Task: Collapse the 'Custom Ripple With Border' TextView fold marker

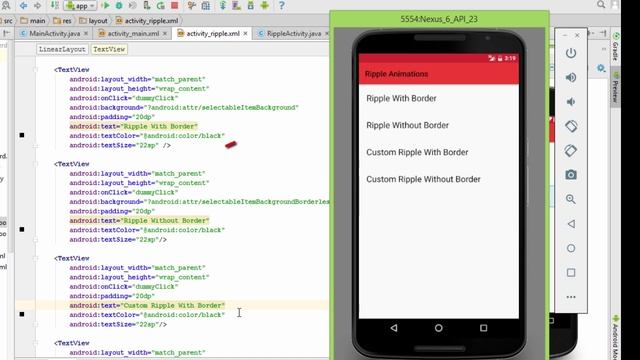Action: [36, 258]
